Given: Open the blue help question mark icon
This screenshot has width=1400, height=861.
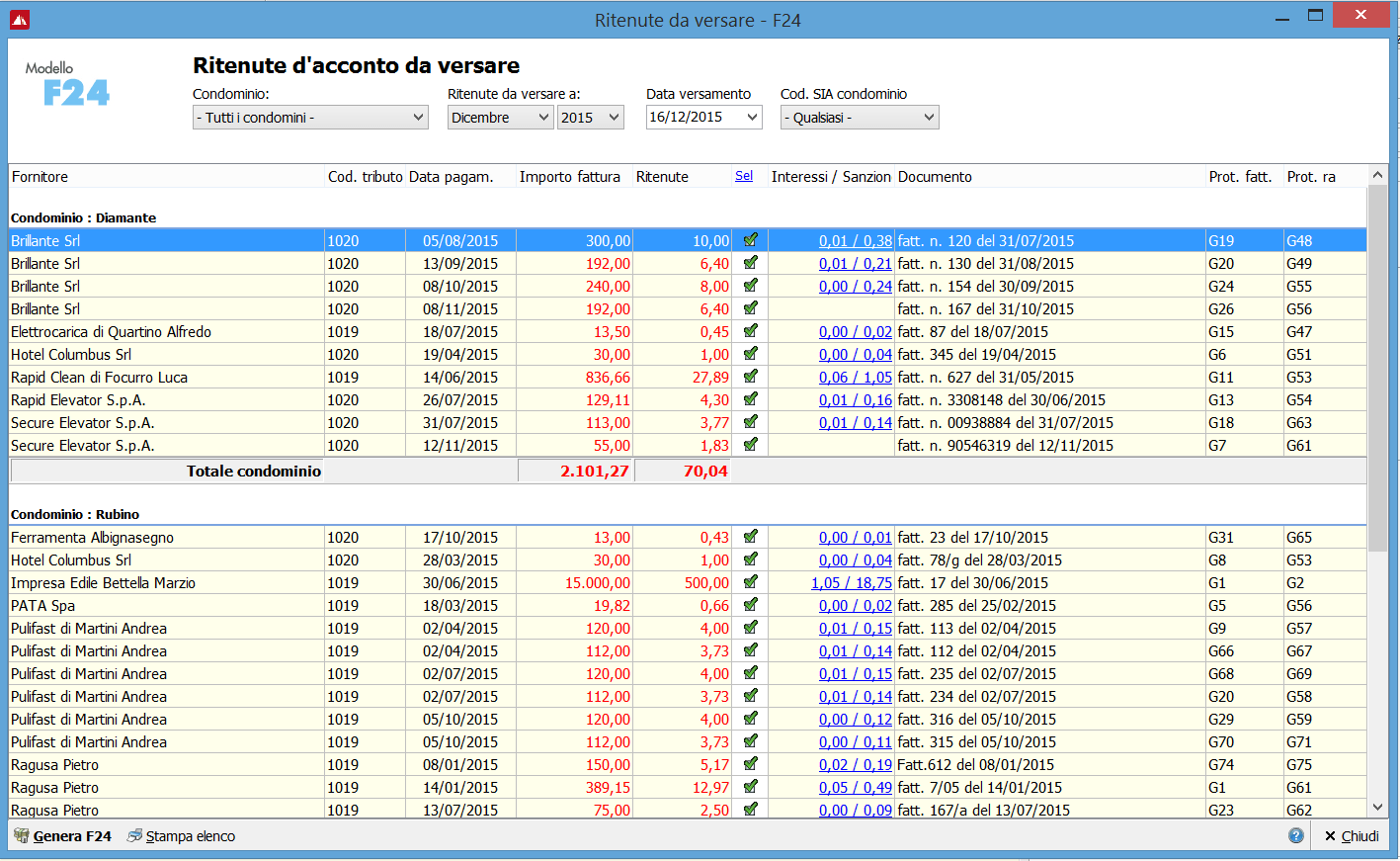Looking at the screenshot, I should 1296,835.
